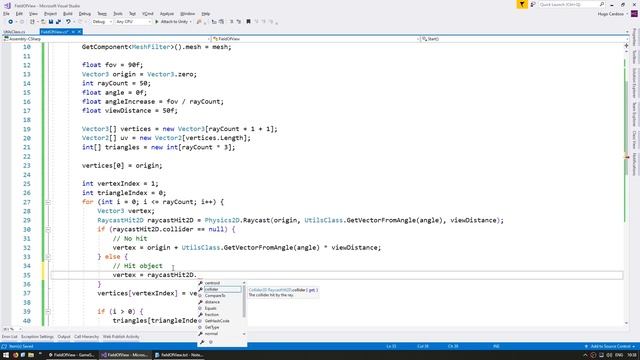Image resolution: width=640 pixels, height=360 pixels.
Task: Open FieldOfView.txt Notepad taskbar window
Action: 179,355
